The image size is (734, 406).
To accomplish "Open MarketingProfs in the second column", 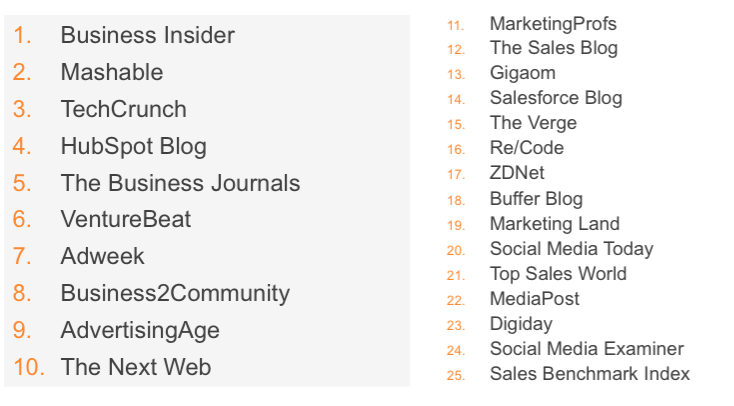I will (553, 24).
